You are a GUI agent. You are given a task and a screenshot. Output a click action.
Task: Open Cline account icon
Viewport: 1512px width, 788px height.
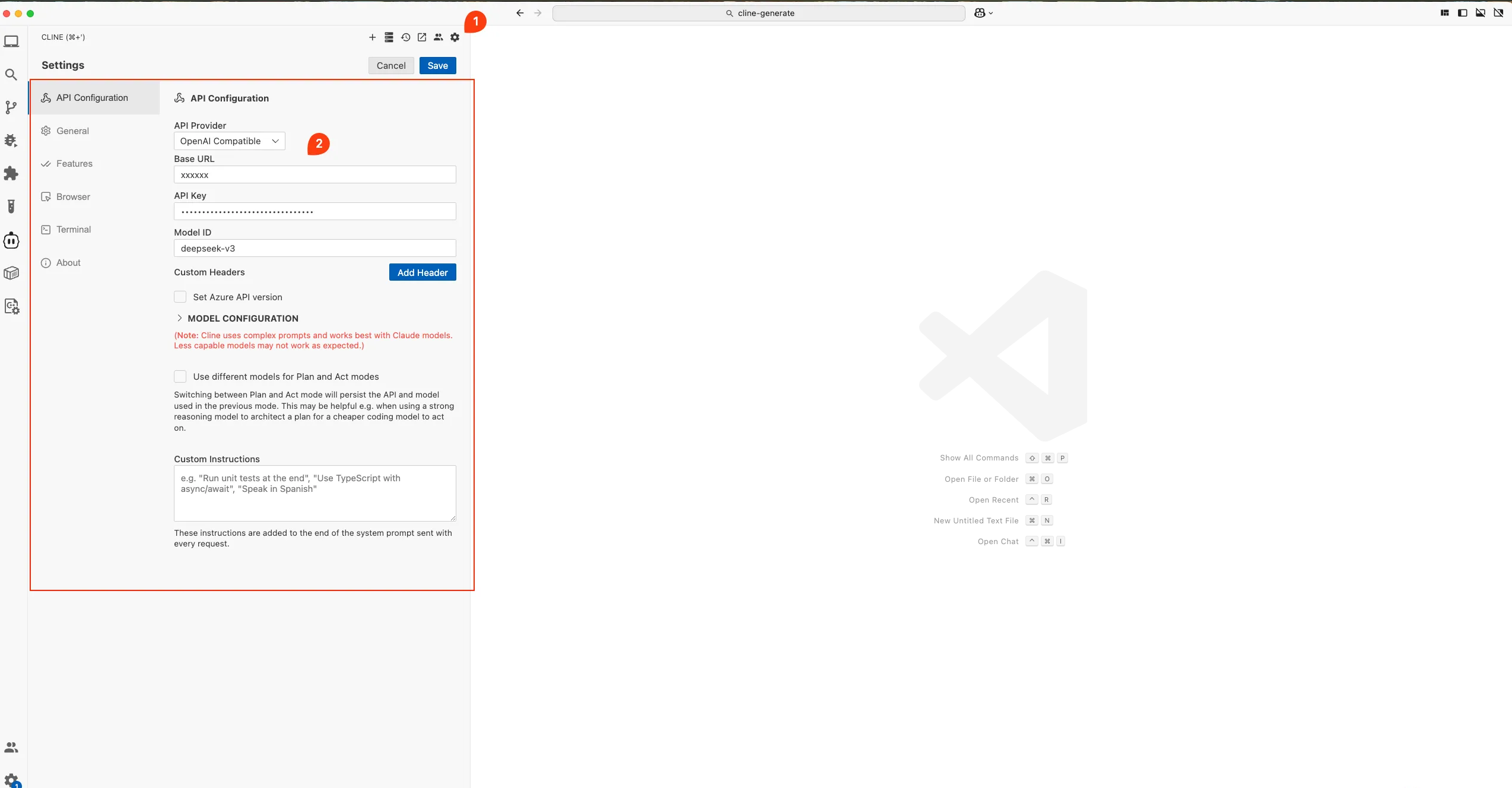(x=439, y=37)
